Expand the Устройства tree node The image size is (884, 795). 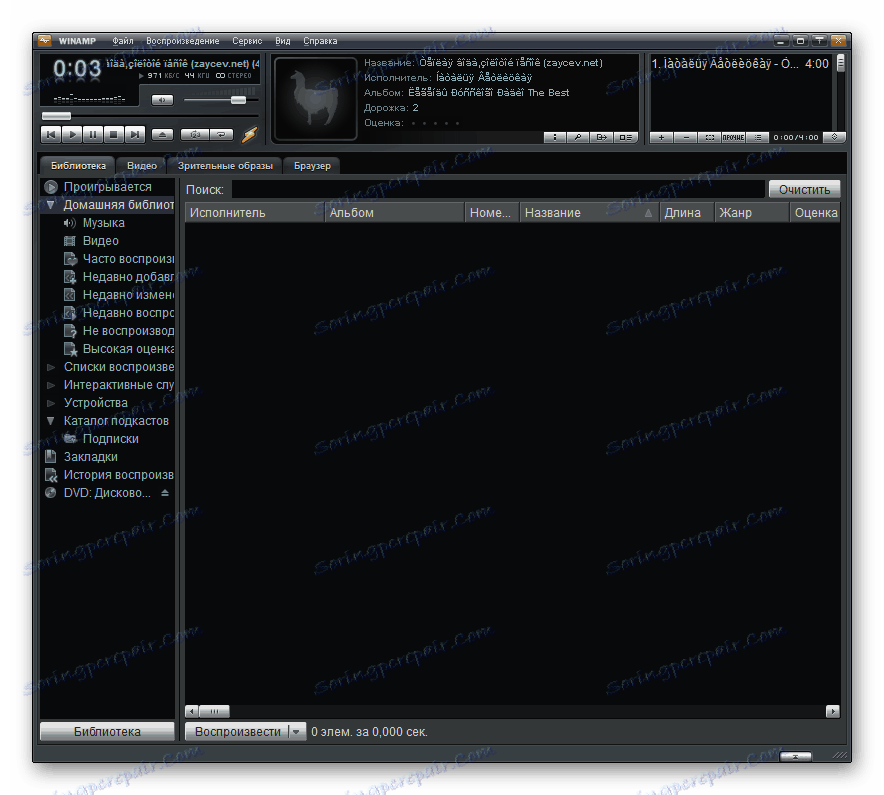51,403
